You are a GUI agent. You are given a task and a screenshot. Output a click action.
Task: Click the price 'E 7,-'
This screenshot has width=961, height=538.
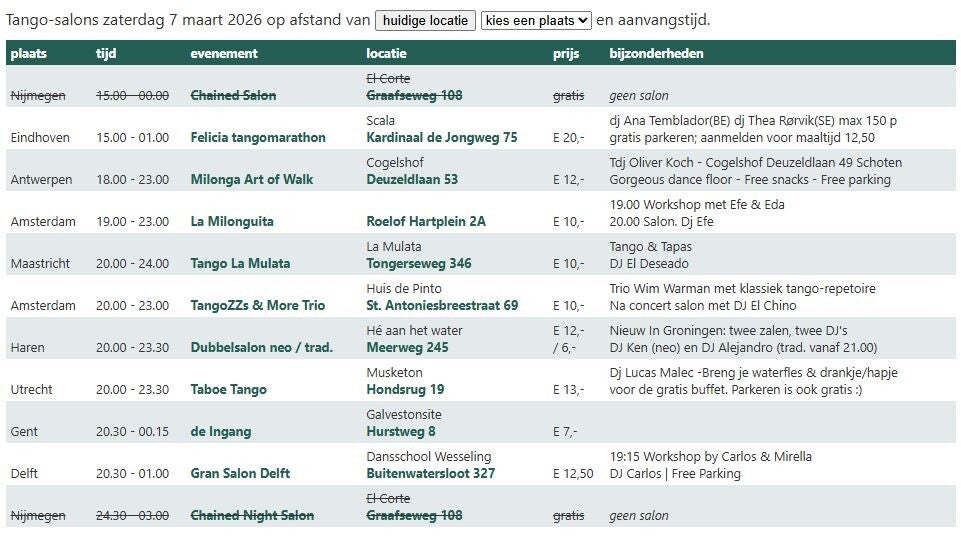pyautogui.click(x=566, y=431)
